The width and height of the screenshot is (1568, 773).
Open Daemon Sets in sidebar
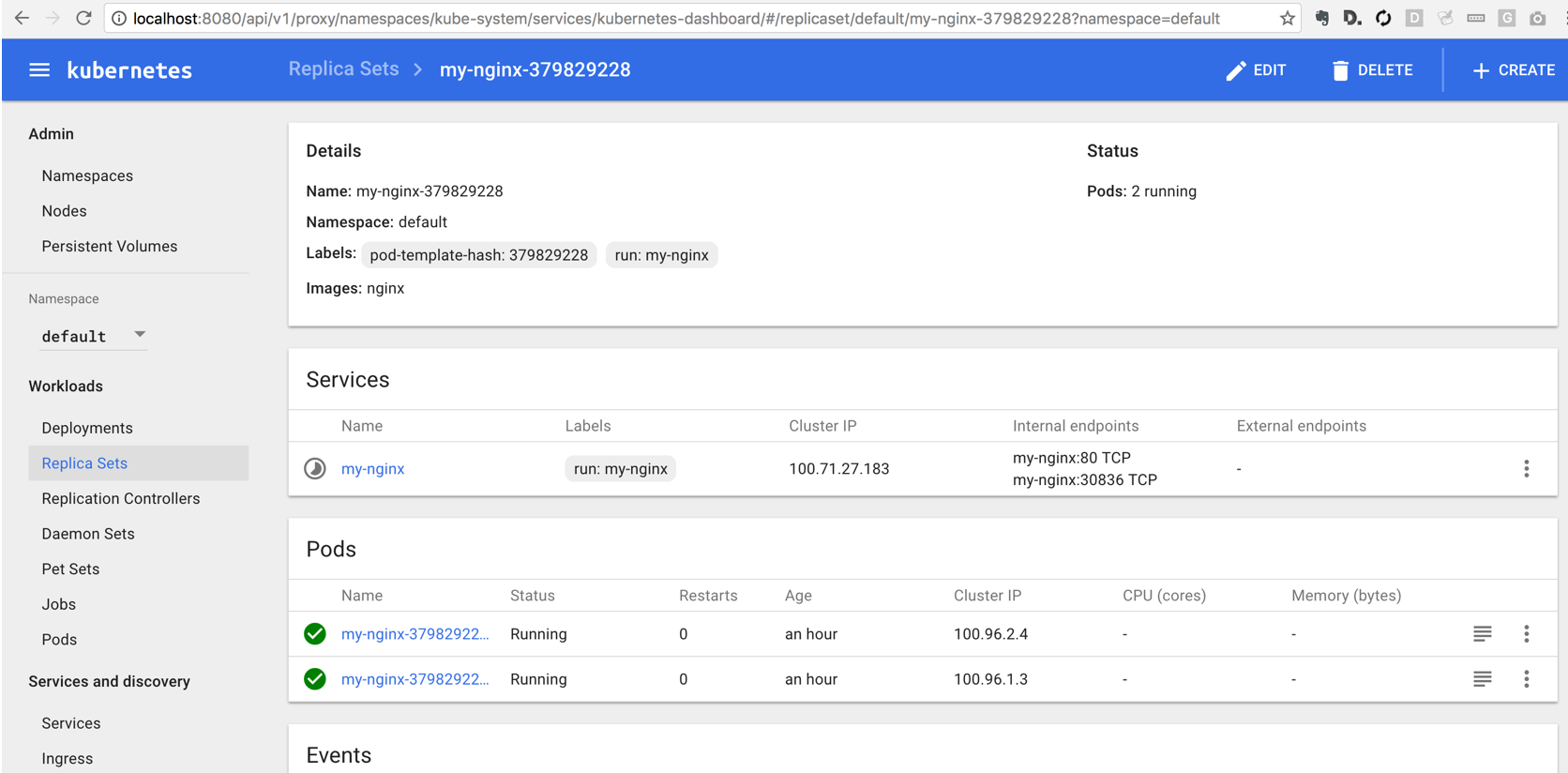pos(88,534)
